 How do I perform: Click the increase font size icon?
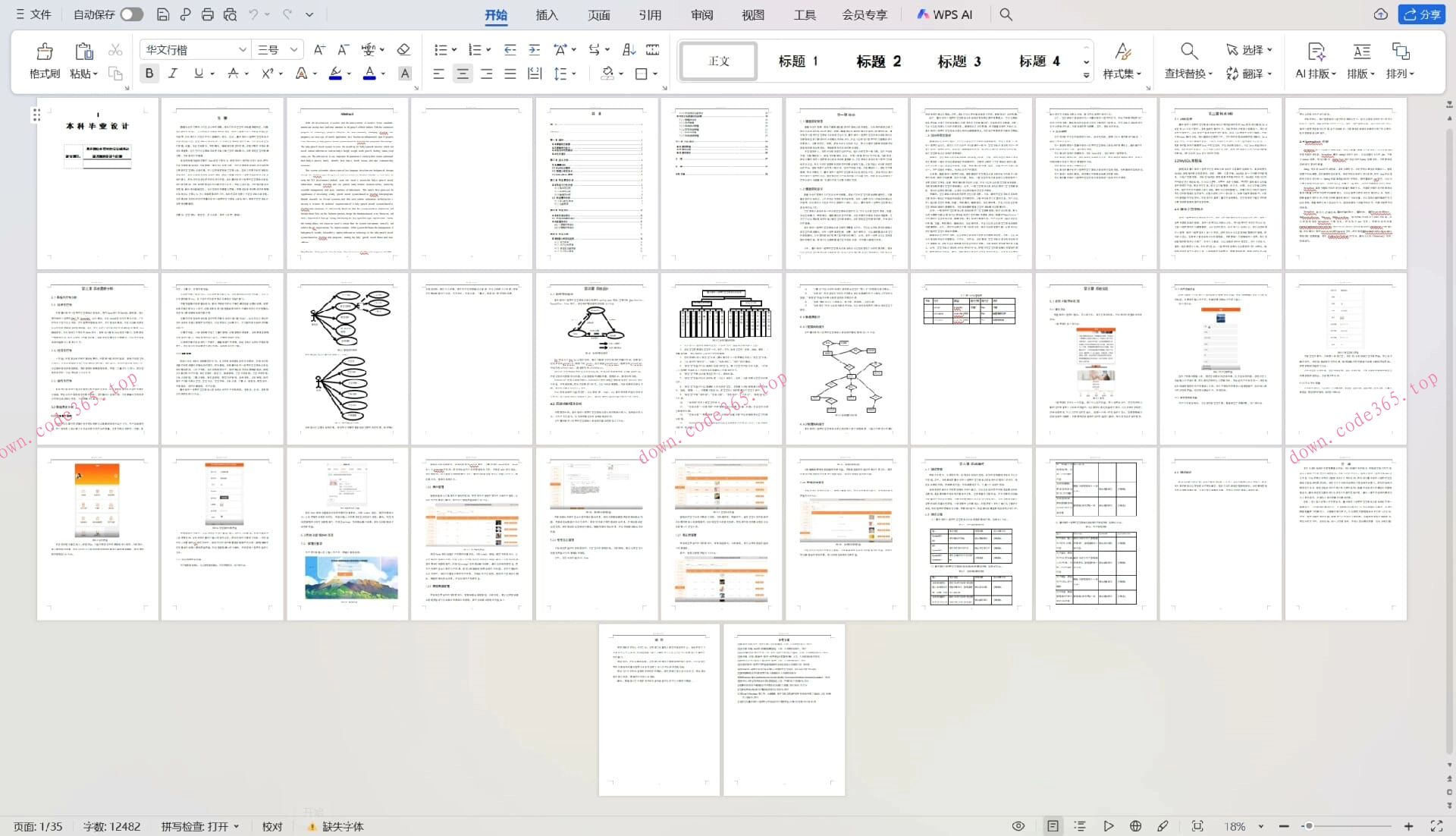pyautogui.click(x=319, y=50)
